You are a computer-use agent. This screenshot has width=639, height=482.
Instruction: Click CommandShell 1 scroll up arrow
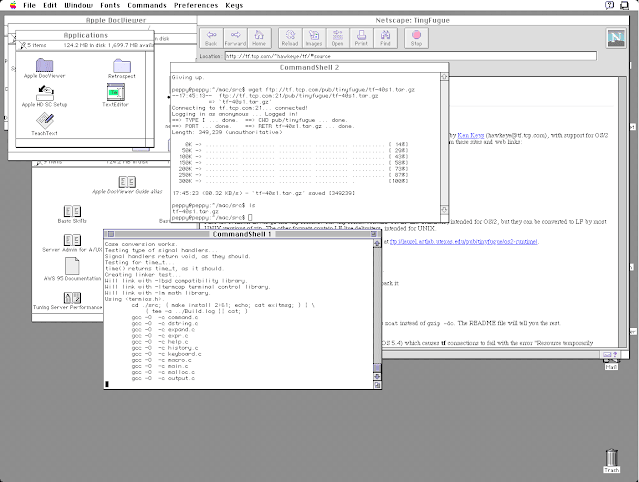(377, 243)
